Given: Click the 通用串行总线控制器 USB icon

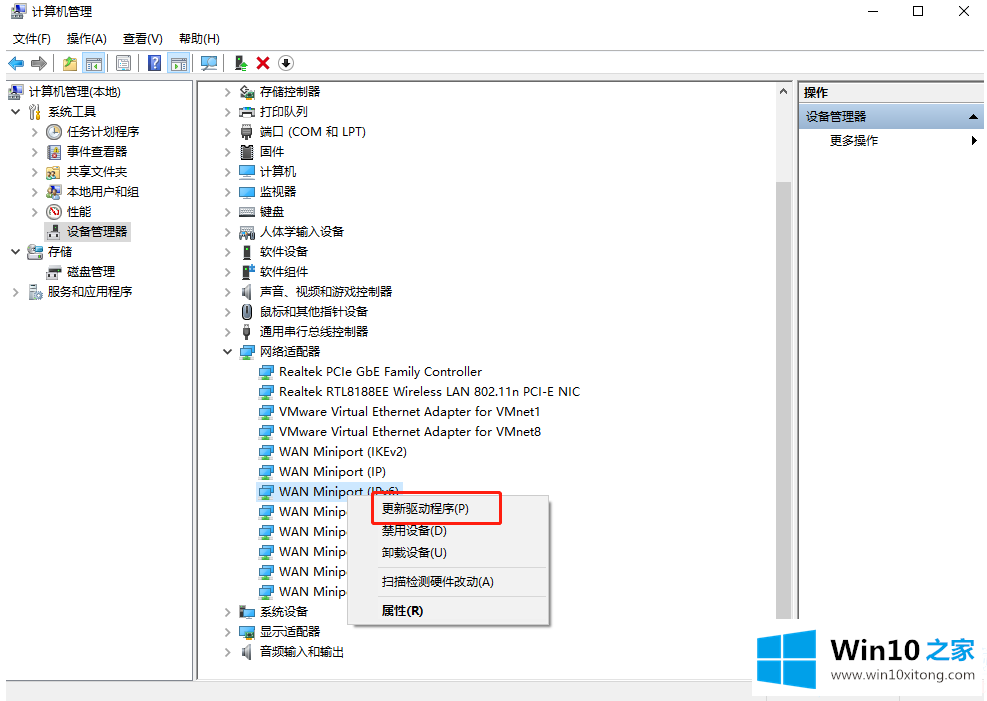Looking at the screenshot, I should point(247,332).
